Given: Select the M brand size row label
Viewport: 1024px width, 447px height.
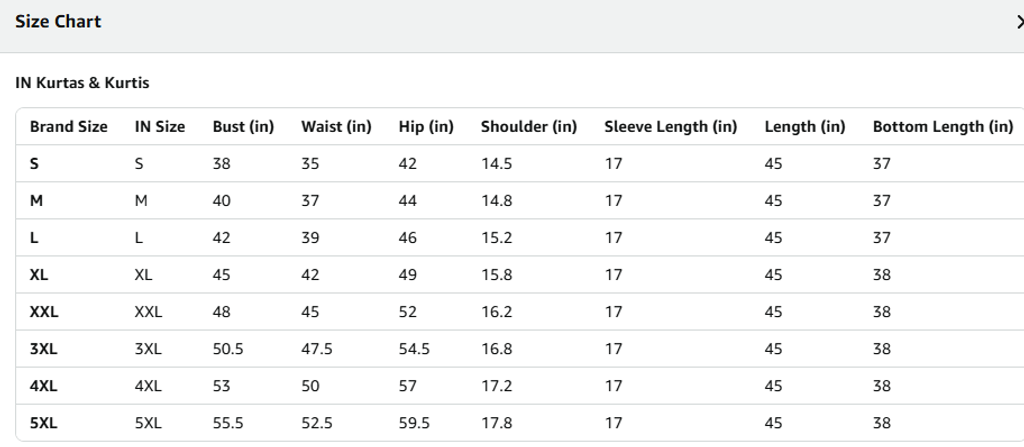Looking at the screenshot, I should coord(37,201).
